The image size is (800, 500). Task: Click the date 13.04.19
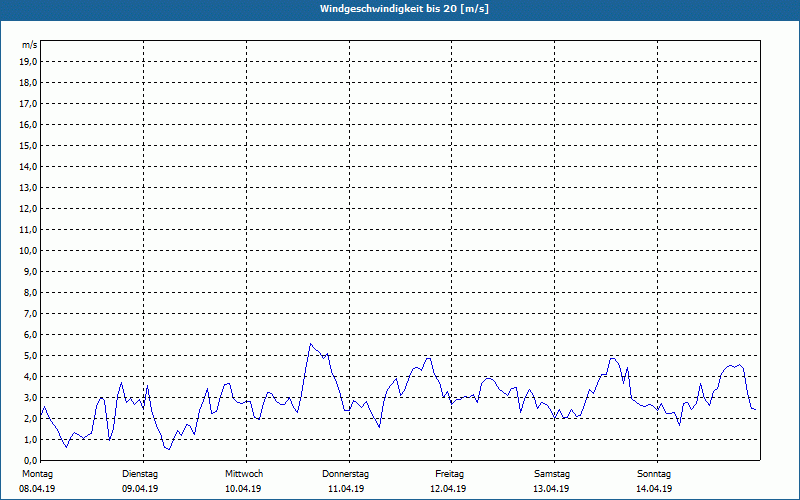[551, 489]
